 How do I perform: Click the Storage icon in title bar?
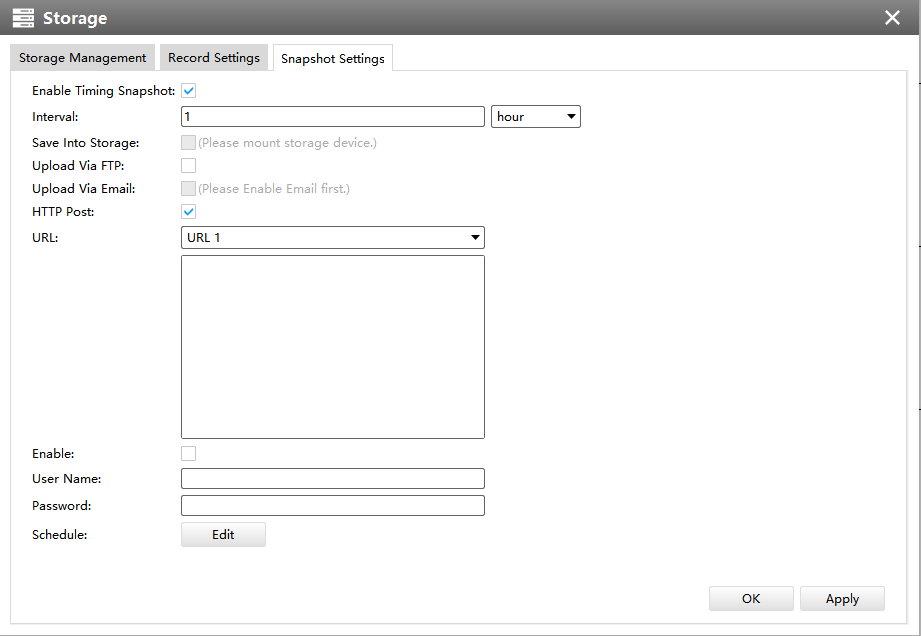tap(22, 18)
